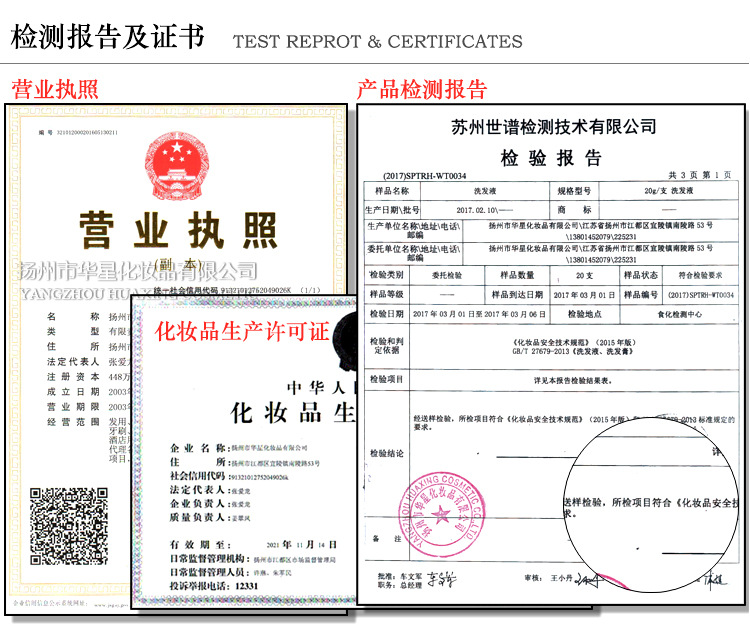The height and width of the screenshot is (625, 750).
Task: Click the 日常监督管理机构 row on the permit
Action: pyautogui.click(x=253, y=559)
